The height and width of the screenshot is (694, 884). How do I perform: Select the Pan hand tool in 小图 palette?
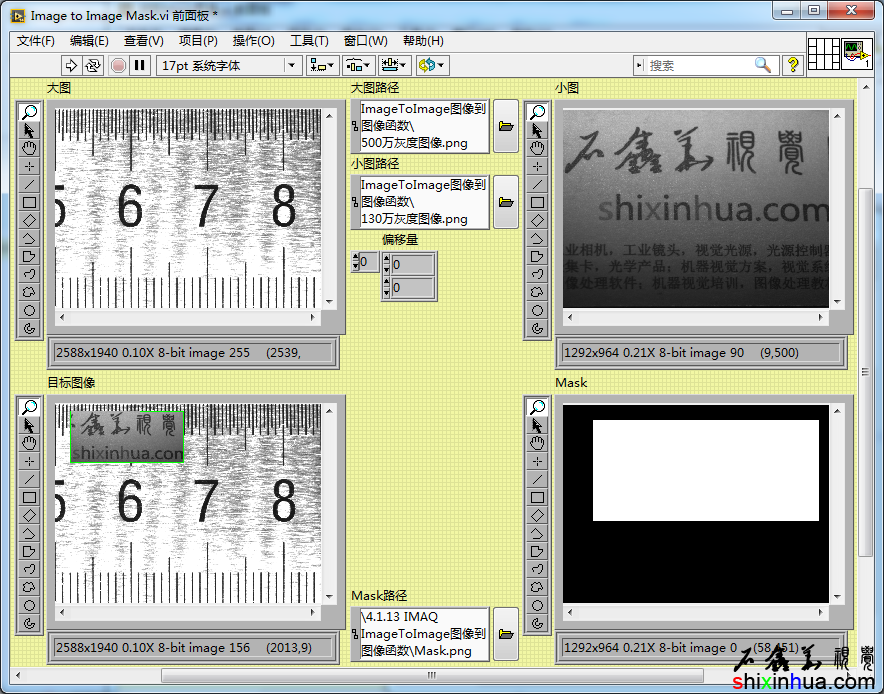point(538,148)
